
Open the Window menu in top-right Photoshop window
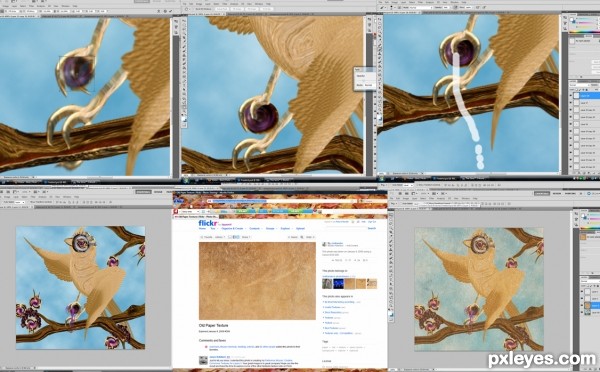[x=454, y=2]
